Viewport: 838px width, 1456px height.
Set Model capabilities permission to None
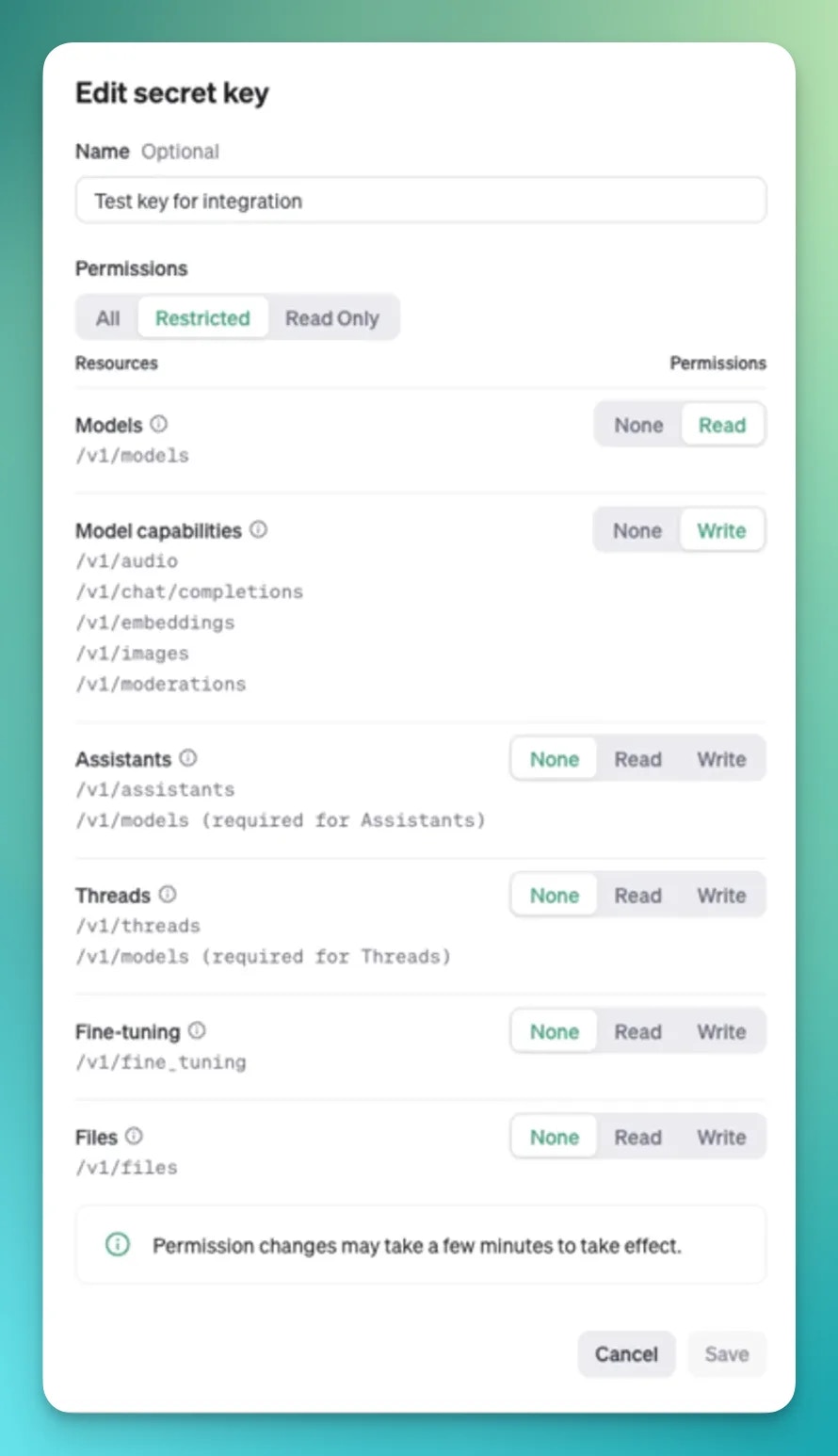(x=637, y=530)
